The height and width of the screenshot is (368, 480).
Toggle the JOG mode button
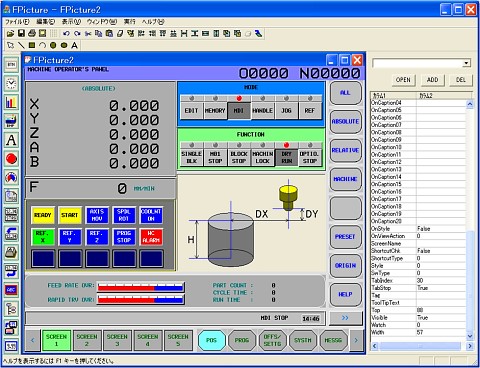(x=286, y=110)
